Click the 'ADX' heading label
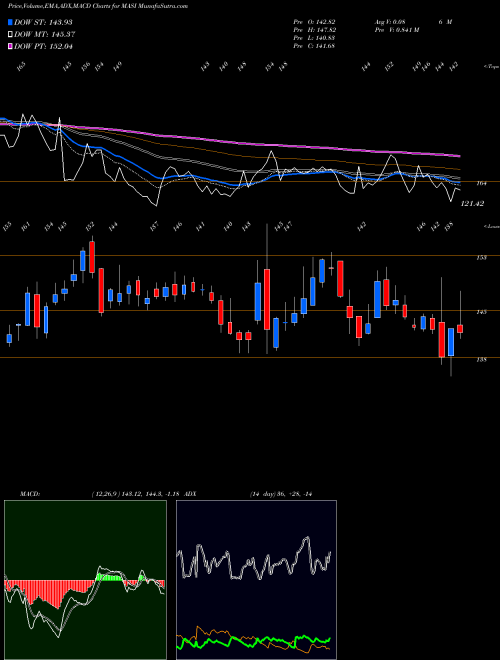 coord(190,494)
